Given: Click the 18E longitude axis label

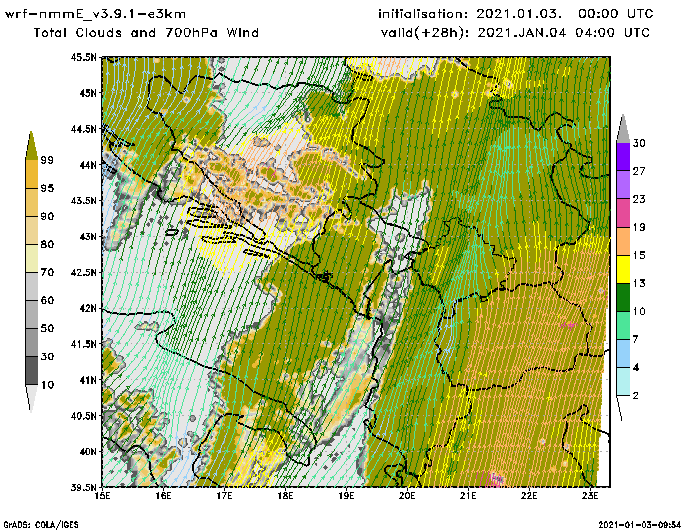Looking at the screenshot, I should tap(285, 496).
